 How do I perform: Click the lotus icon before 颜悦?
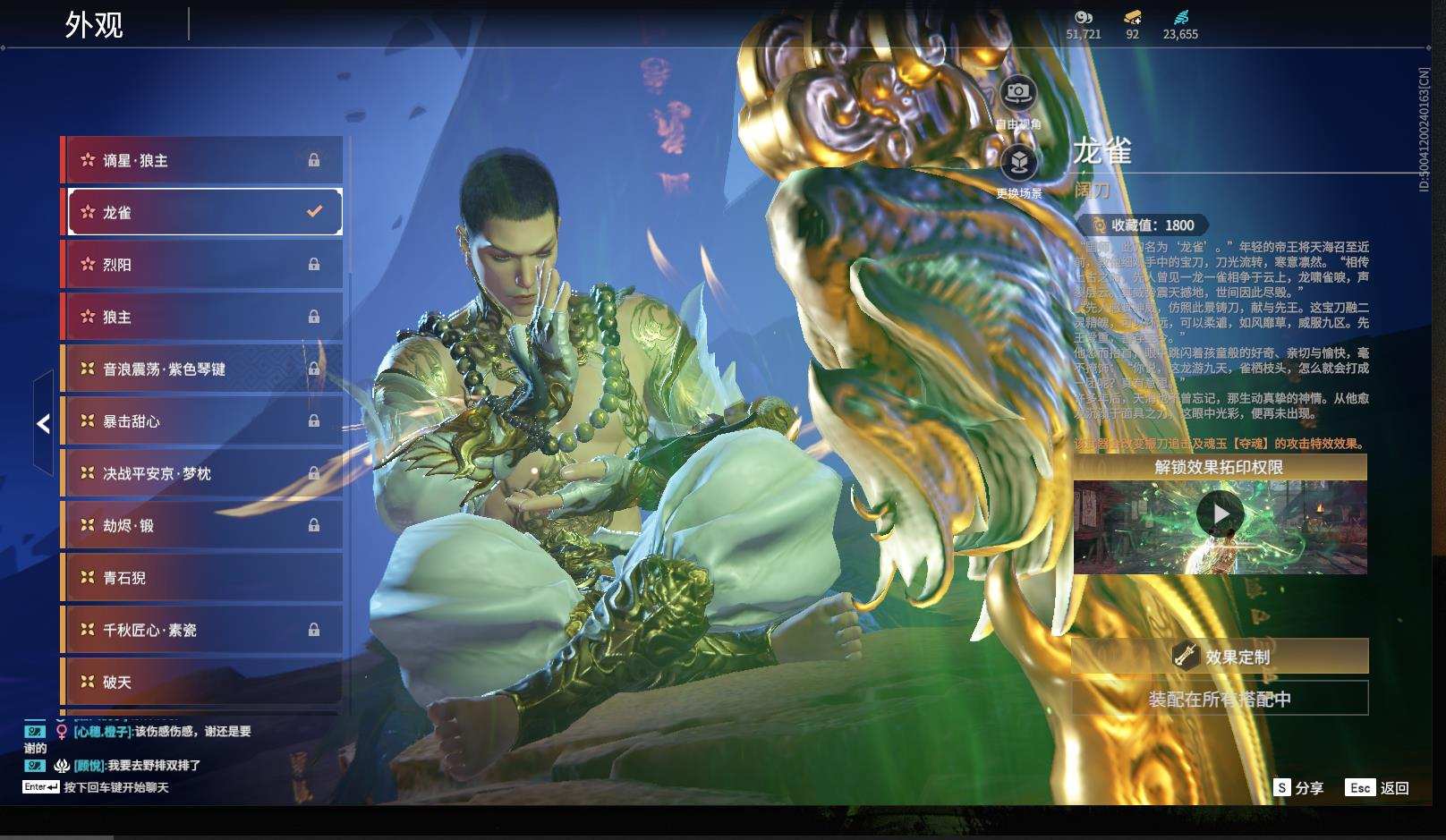point(62,766)
